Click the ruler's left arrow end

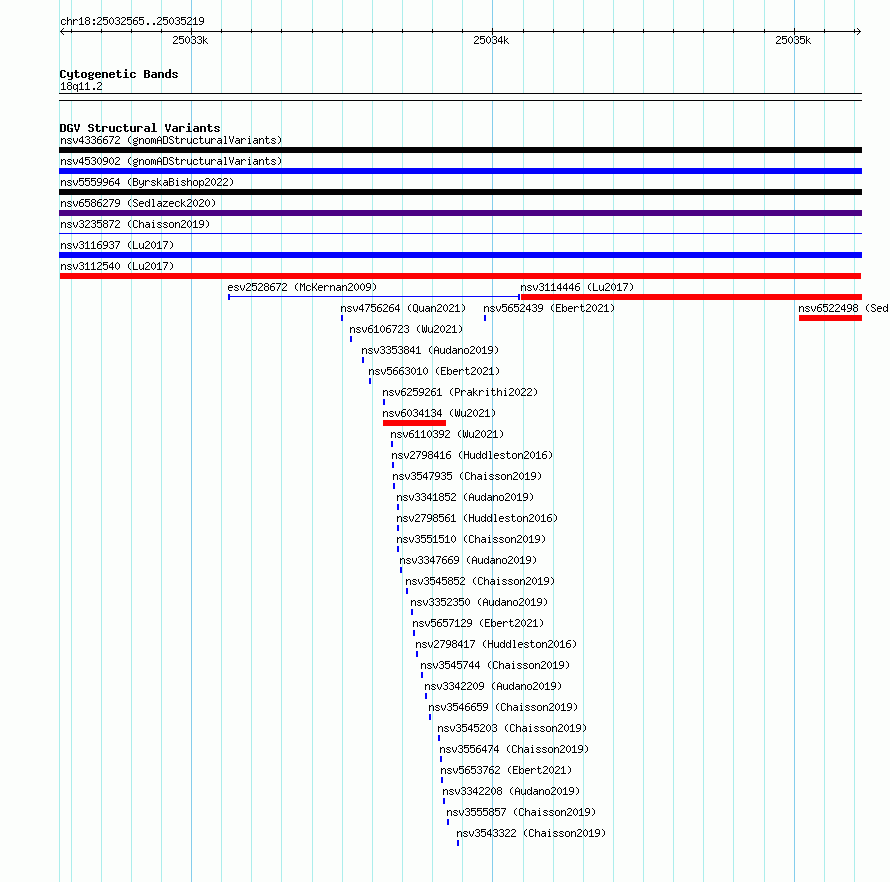tap(64, 31)
